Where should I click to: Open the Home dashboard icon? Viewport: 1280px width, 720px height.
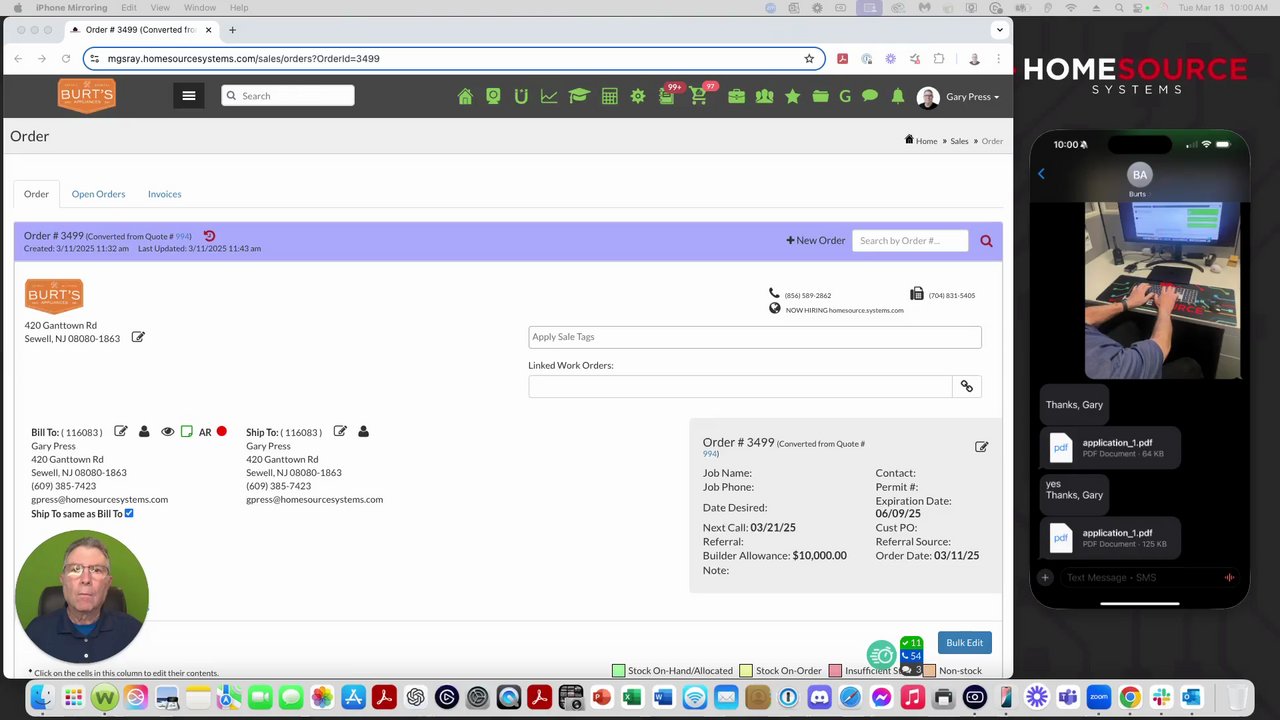click(465, 96)
